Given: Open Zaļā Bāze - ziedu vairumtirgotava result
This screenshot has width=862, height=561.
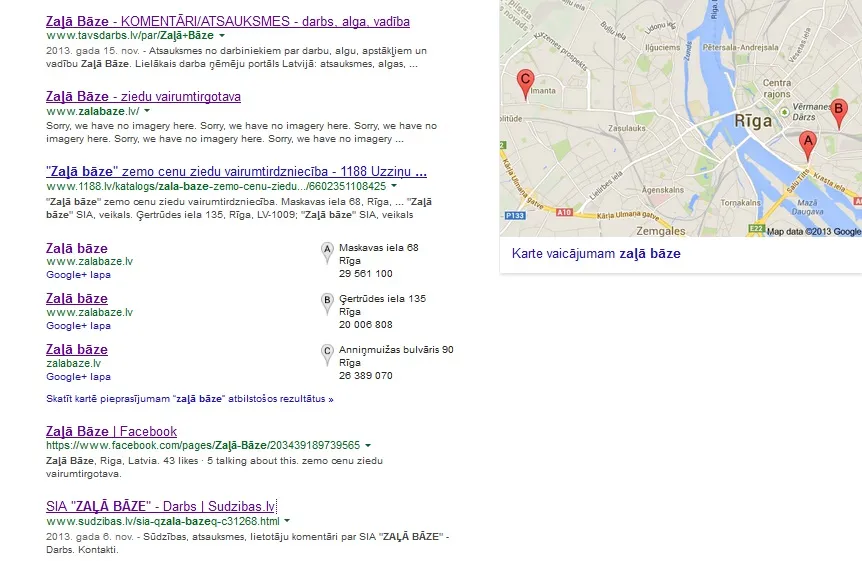Looking at the screenshot, I should point(143,97).
